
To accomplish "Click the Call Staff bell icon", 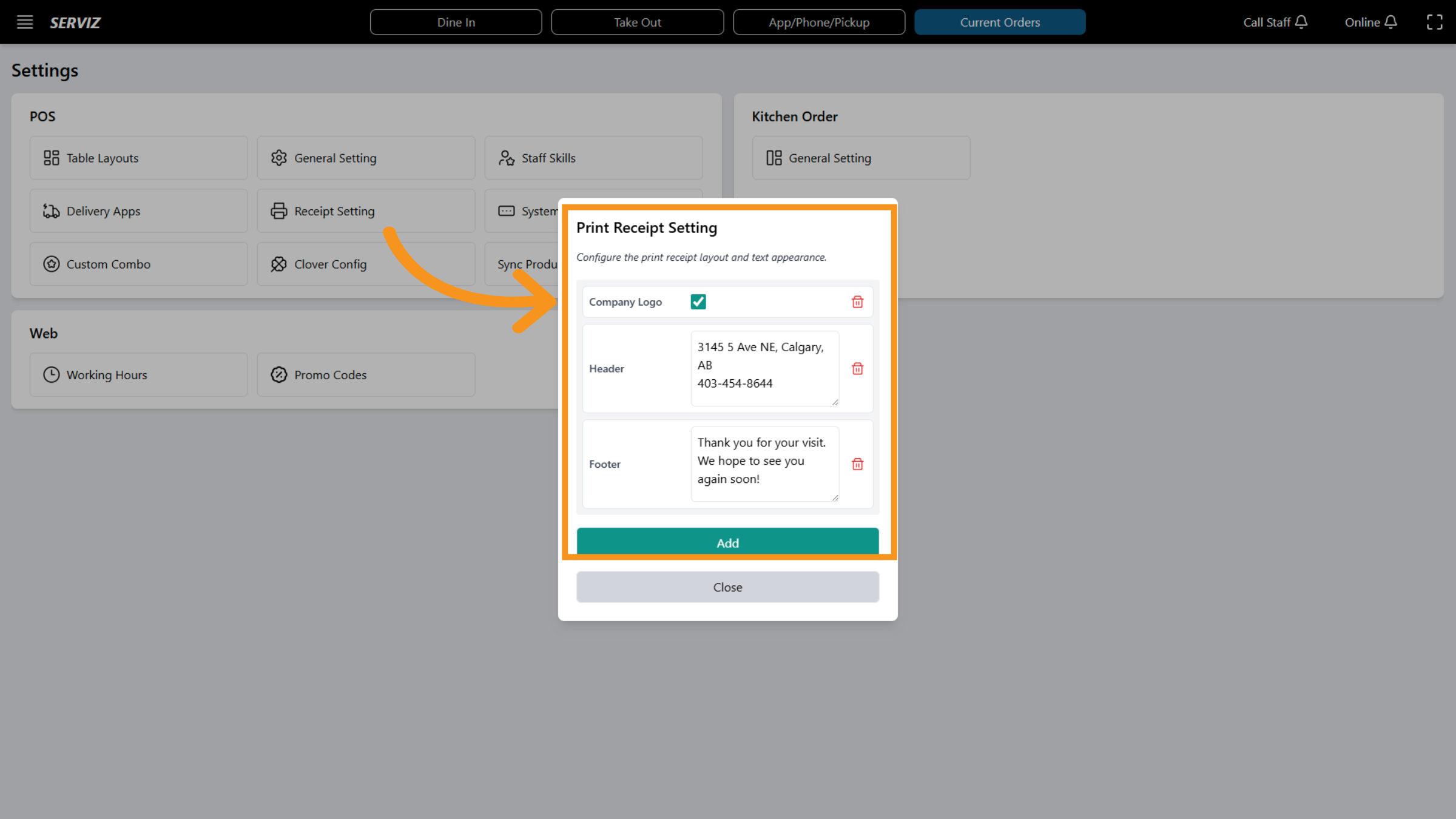I will pyautogui.click(x=1301, y=22).
